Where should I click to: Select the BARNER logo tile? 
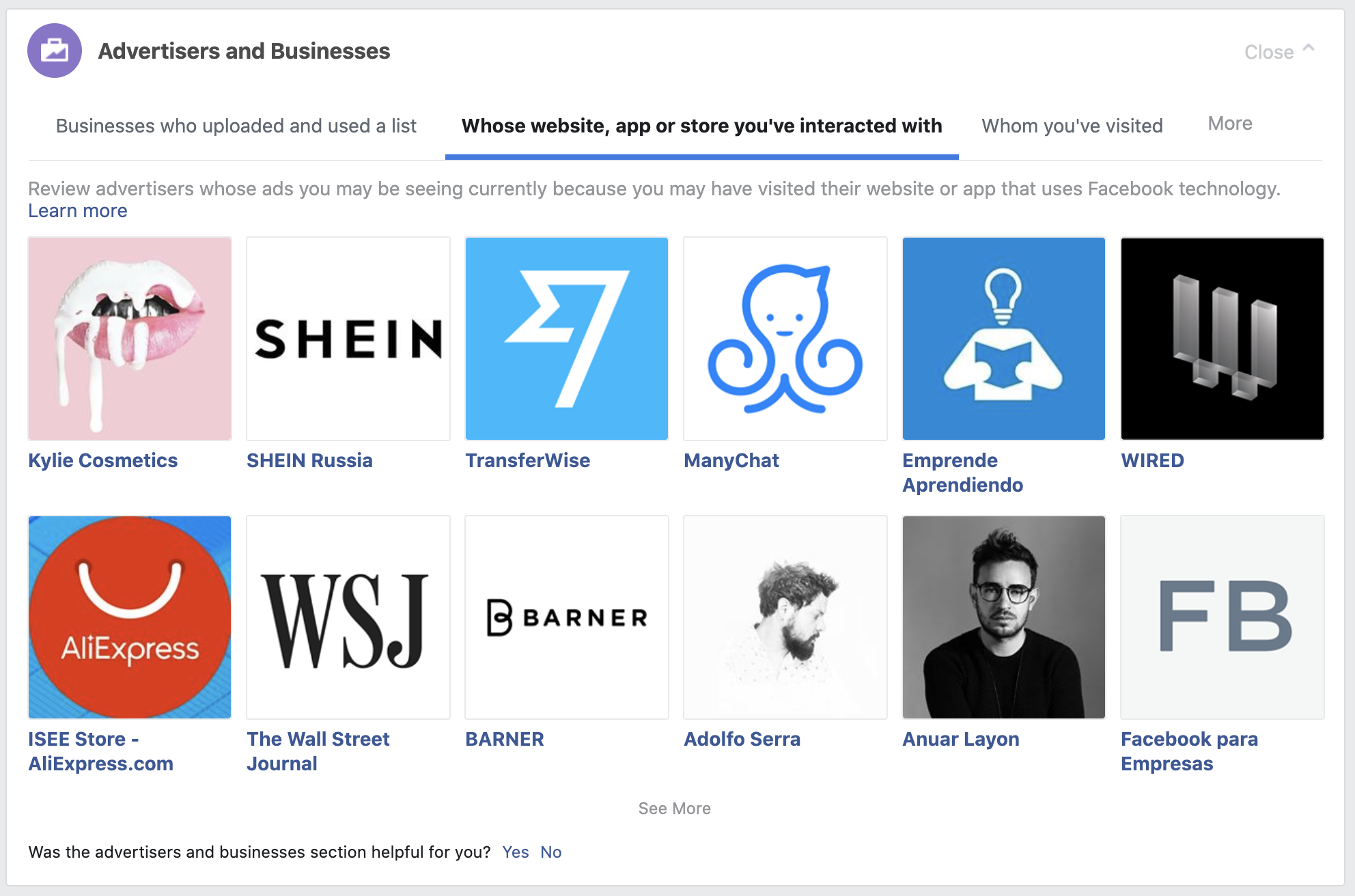567,617
